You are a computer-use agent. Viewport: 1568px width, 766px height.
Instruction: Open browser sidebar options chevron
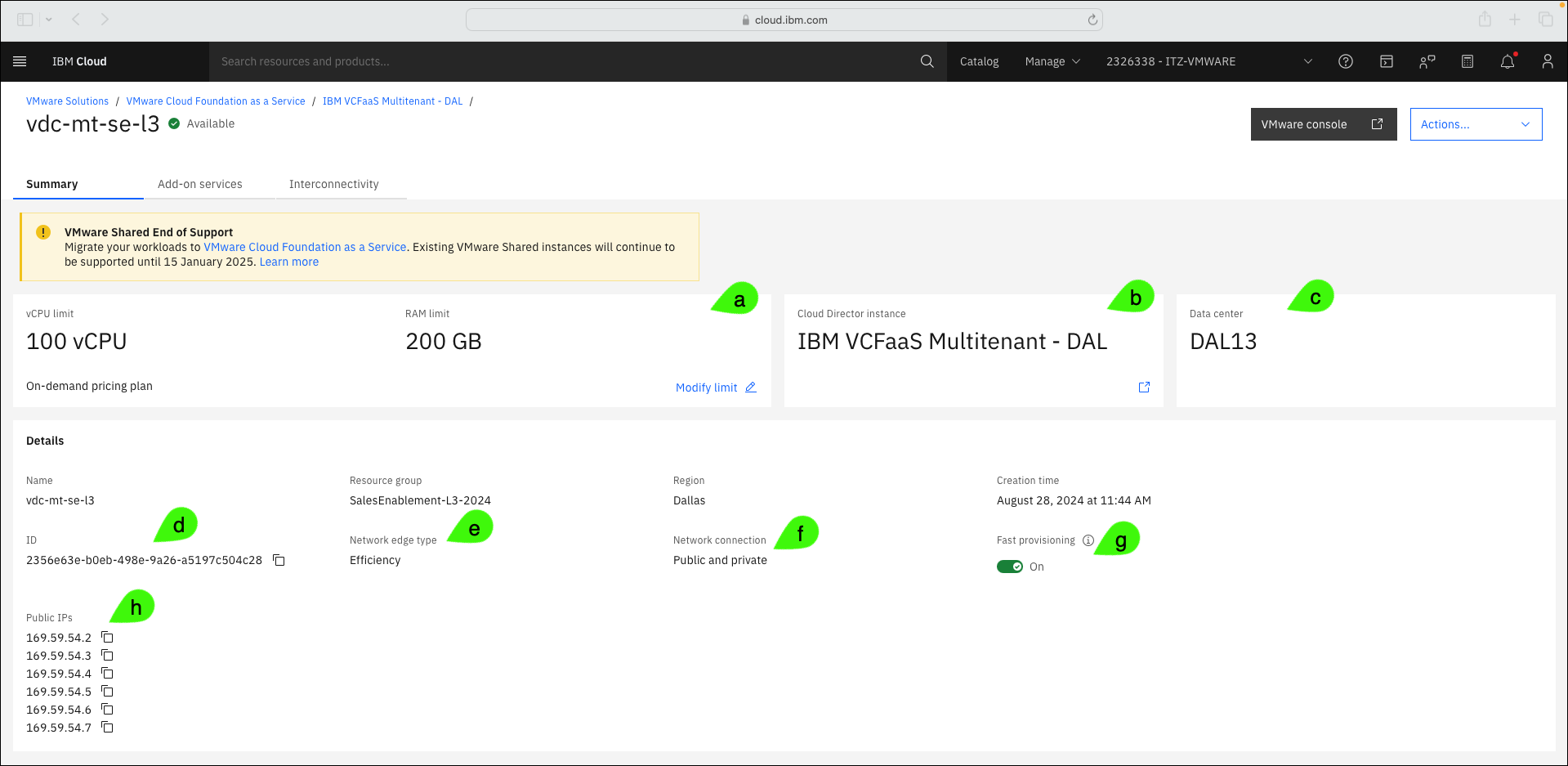click(x=49, y=19)
